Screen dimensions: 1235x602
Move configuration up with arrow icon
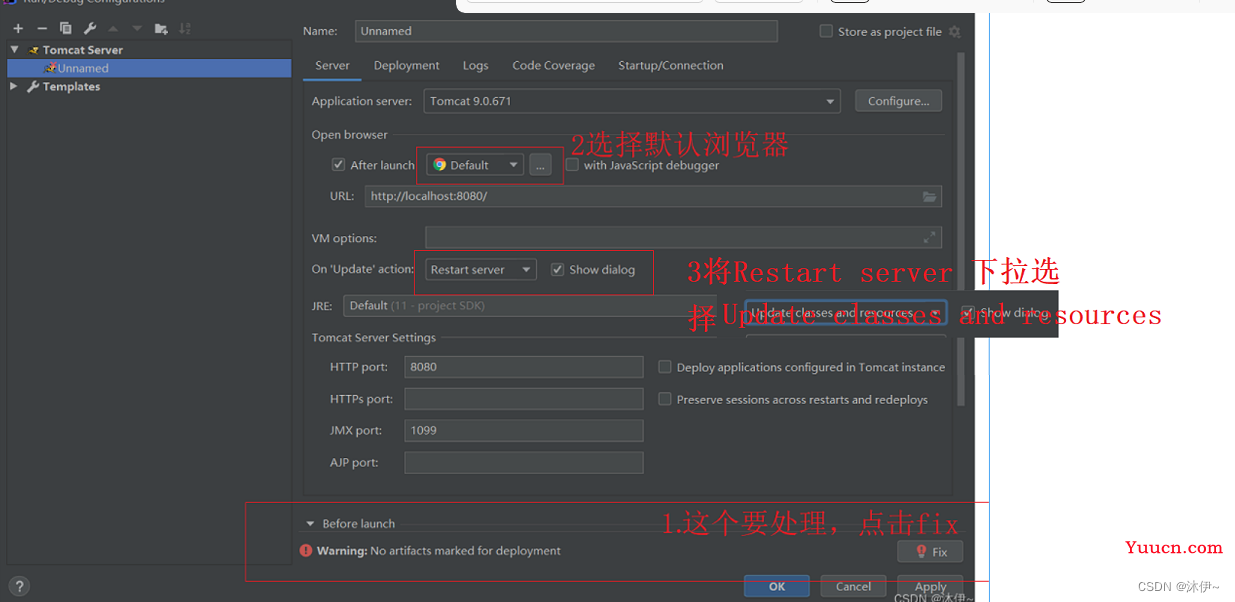[113, 28]
